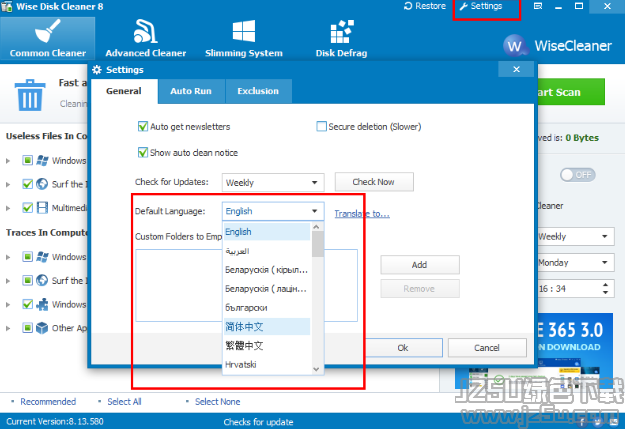Open the Weekly schedule dropdown in main window
625x429 pixels.
pos(575,236)
